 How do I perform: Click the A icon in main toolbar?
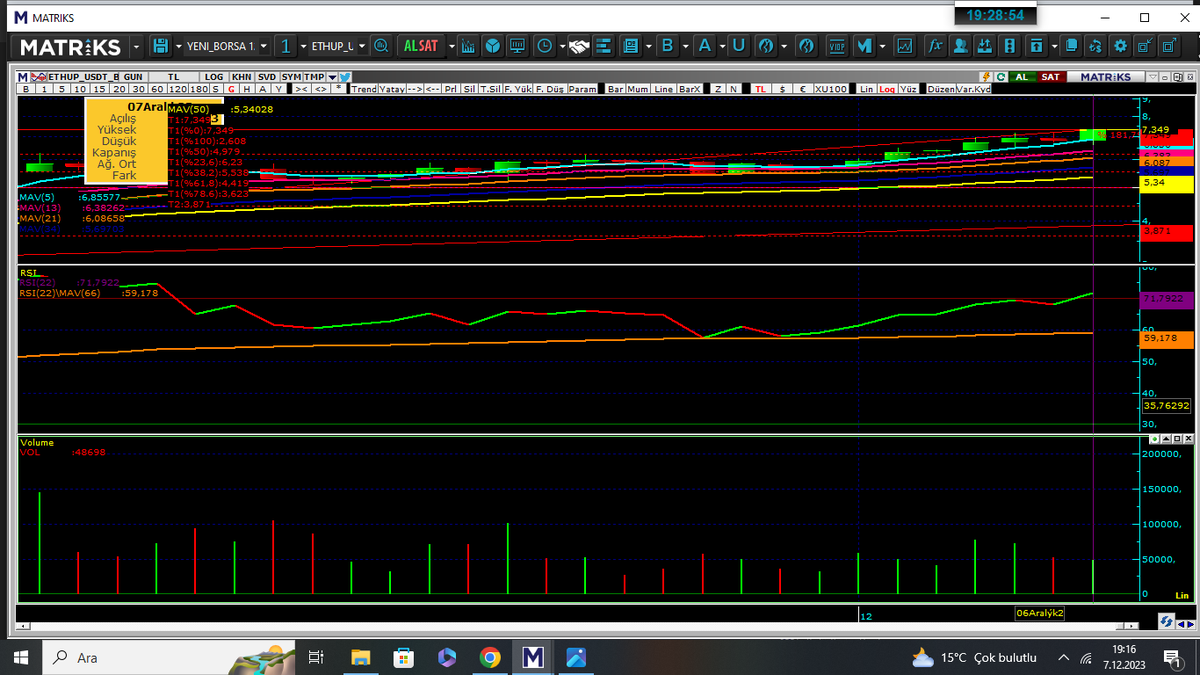point(705,46)
